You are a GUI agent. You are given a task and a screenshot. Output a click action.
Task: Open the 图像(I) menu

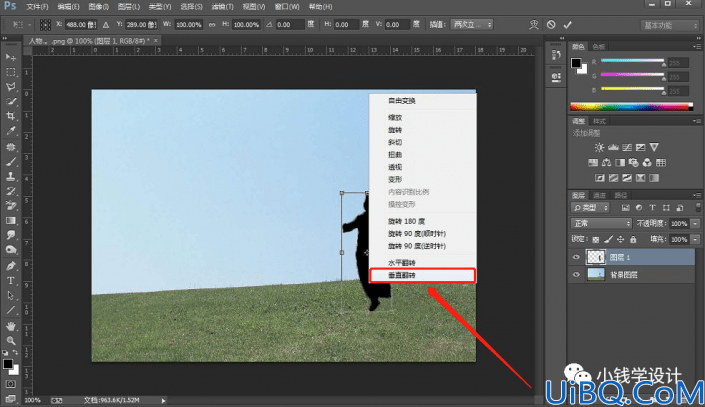click(x=98, y=7)
